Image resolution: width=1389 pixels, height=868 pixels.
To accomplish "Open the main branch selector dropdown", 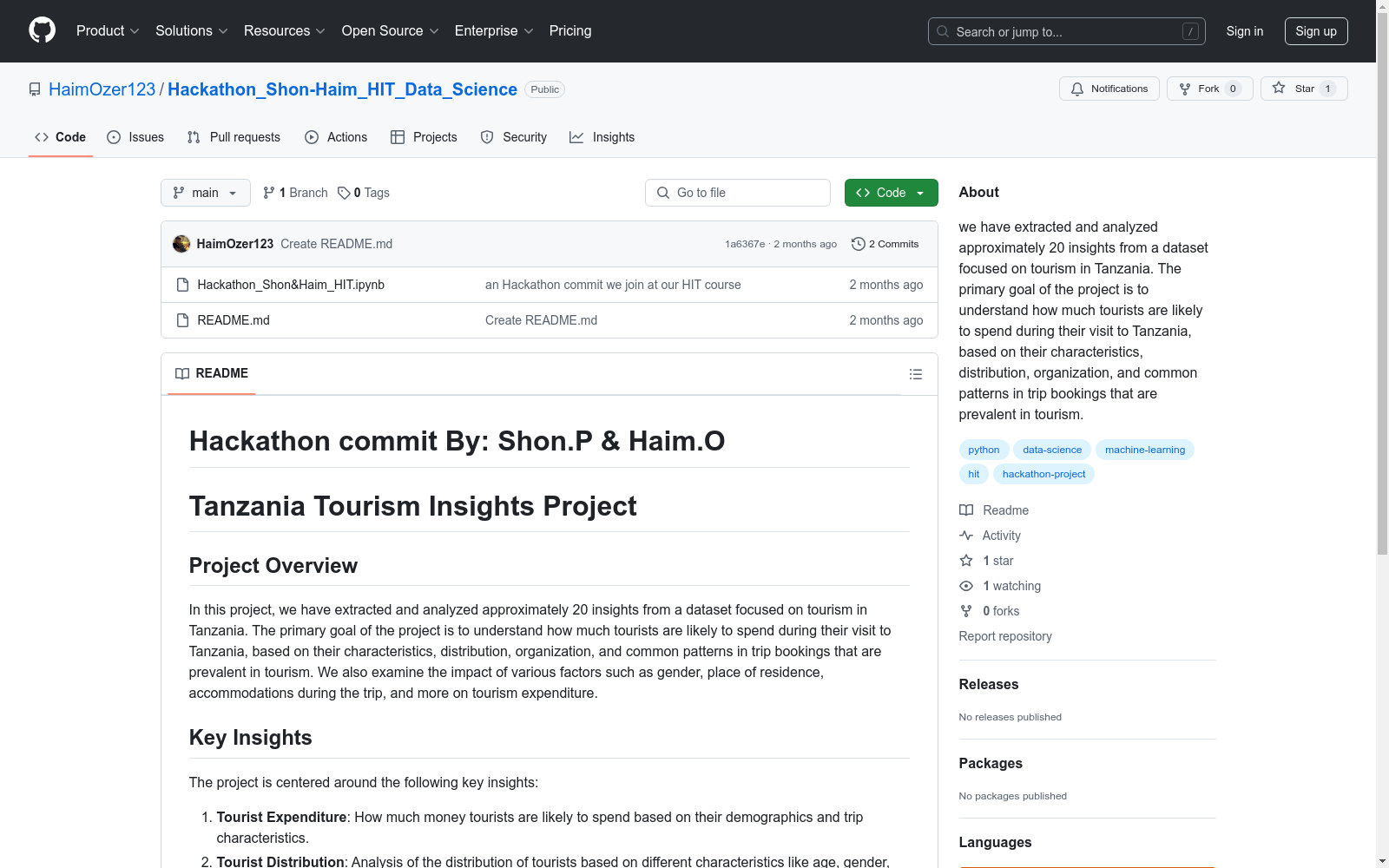I will (x=206, y=193).
